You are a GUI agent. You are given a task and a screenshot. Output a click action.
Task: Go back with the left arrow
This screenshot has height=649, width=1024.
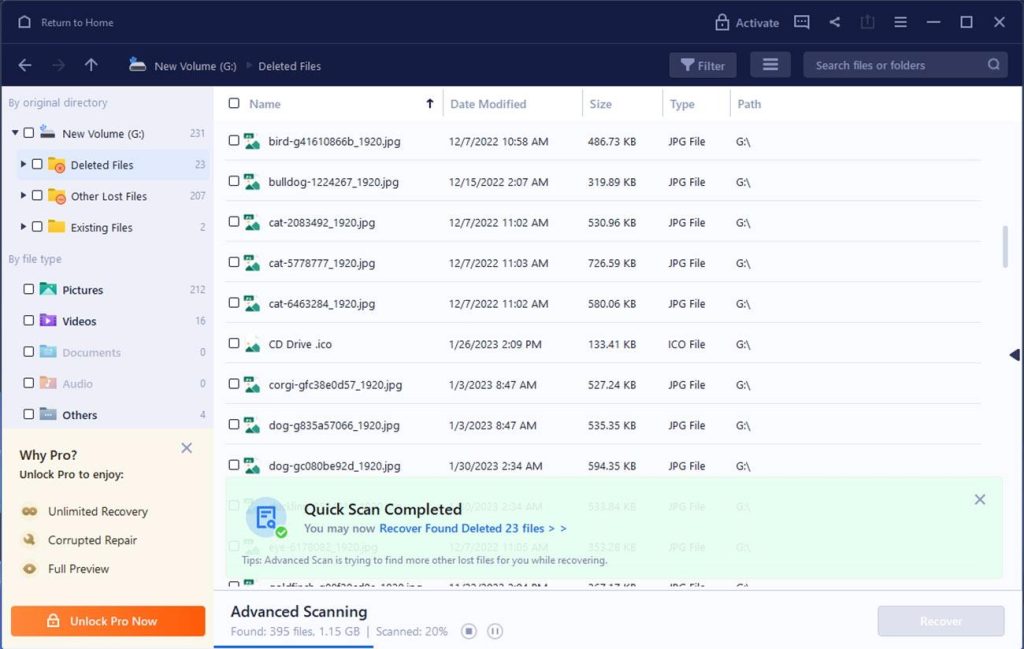pyautogui.click(x=25, y=65)
